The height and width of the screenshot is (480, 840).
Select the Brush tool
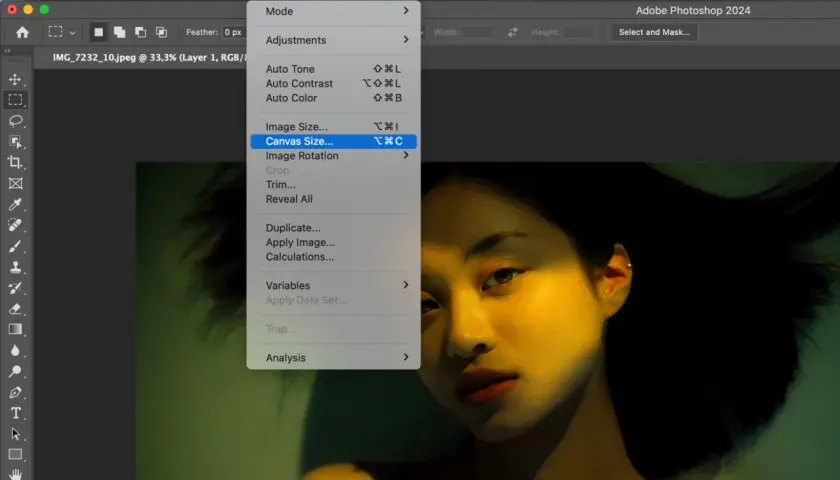(x=15, y=246)
